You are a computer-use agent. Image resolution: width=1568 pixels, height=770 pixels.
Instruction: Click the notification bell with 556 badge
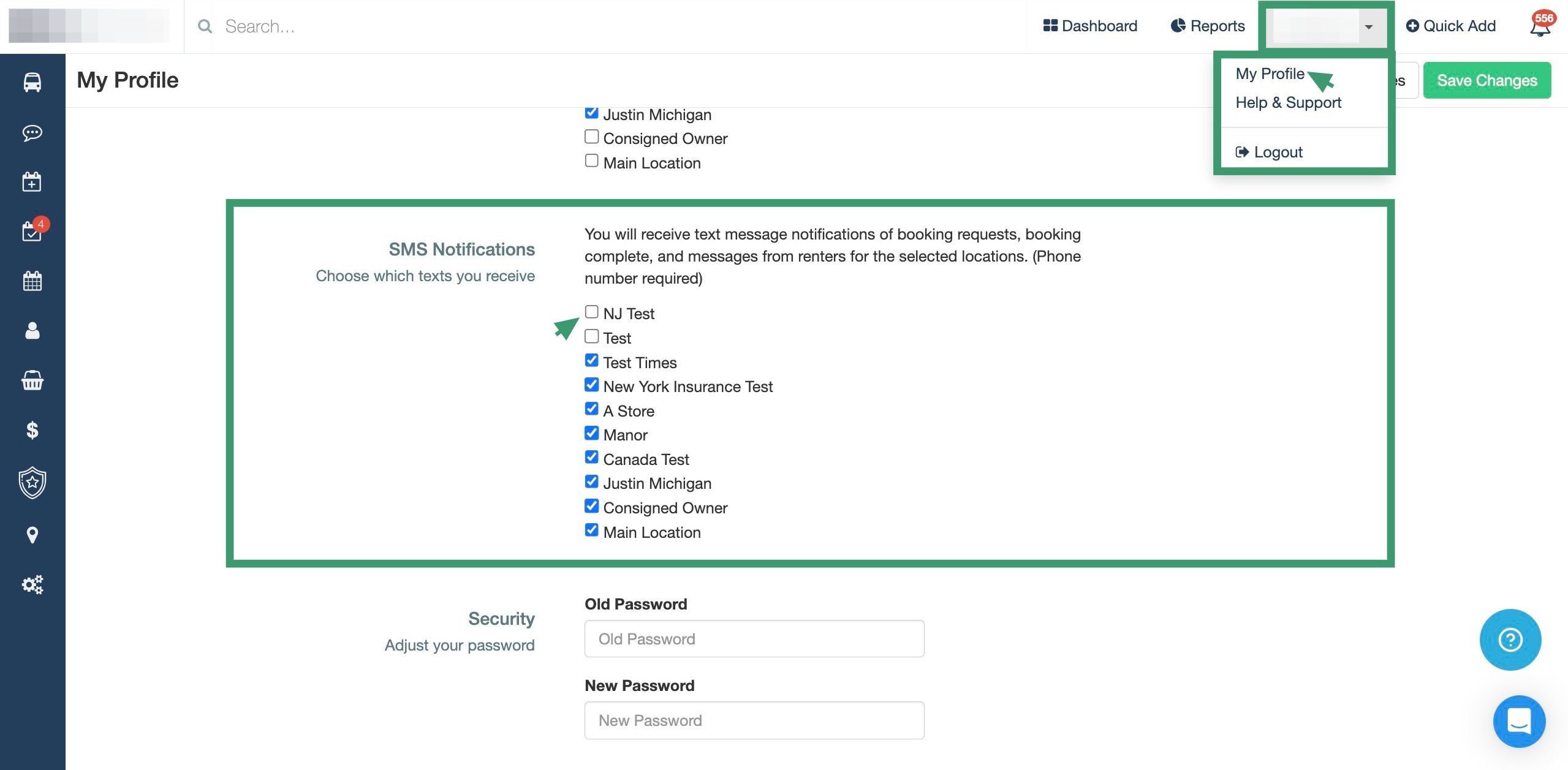1539,26
